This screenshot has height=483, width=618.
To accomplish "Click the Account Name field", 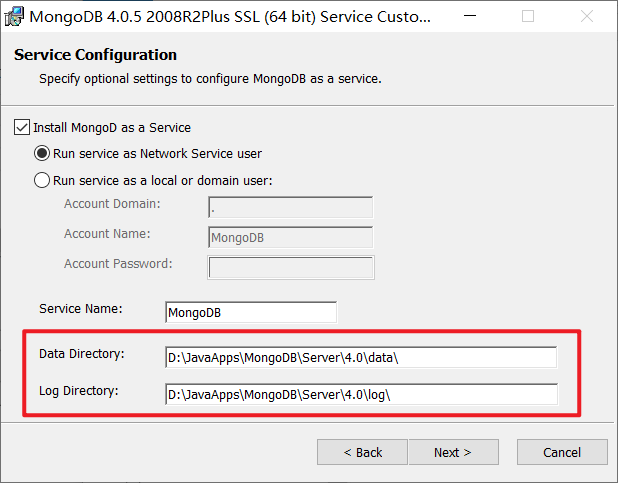I will 290,237.
